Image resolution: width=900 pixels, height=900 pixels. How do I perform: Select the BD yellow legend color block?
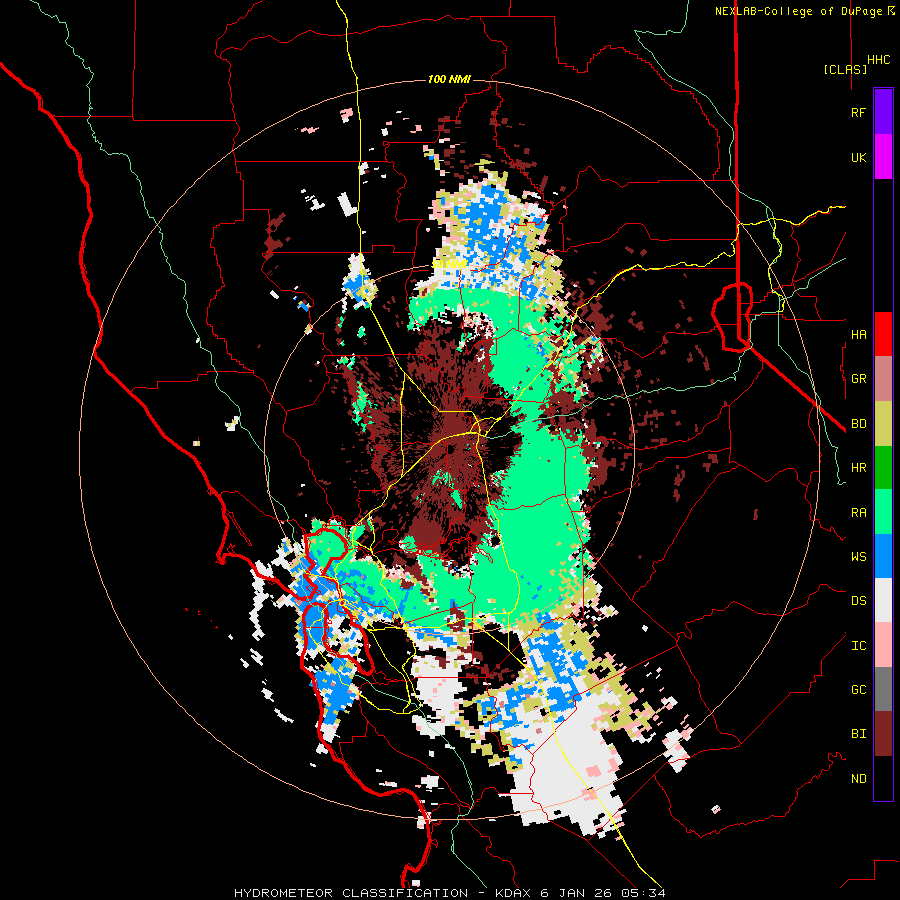(883, 424)
